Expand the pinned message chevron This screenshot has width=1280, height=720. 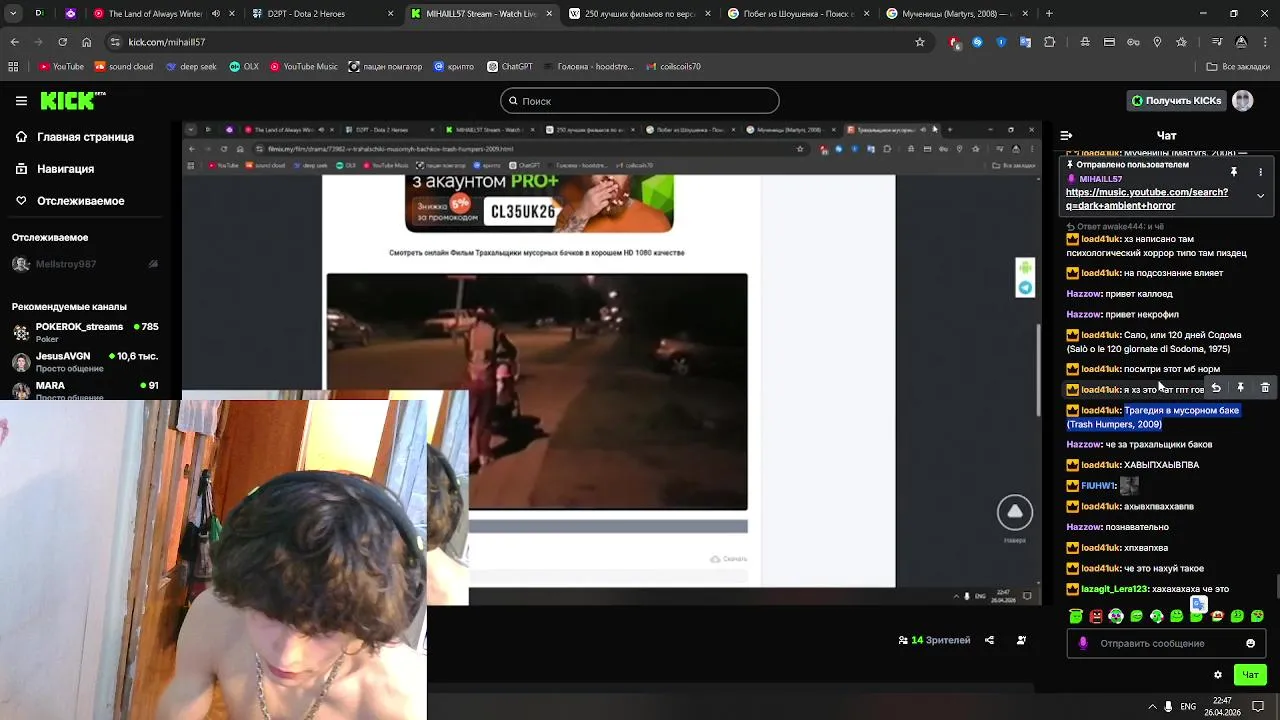pos(1260,196)
